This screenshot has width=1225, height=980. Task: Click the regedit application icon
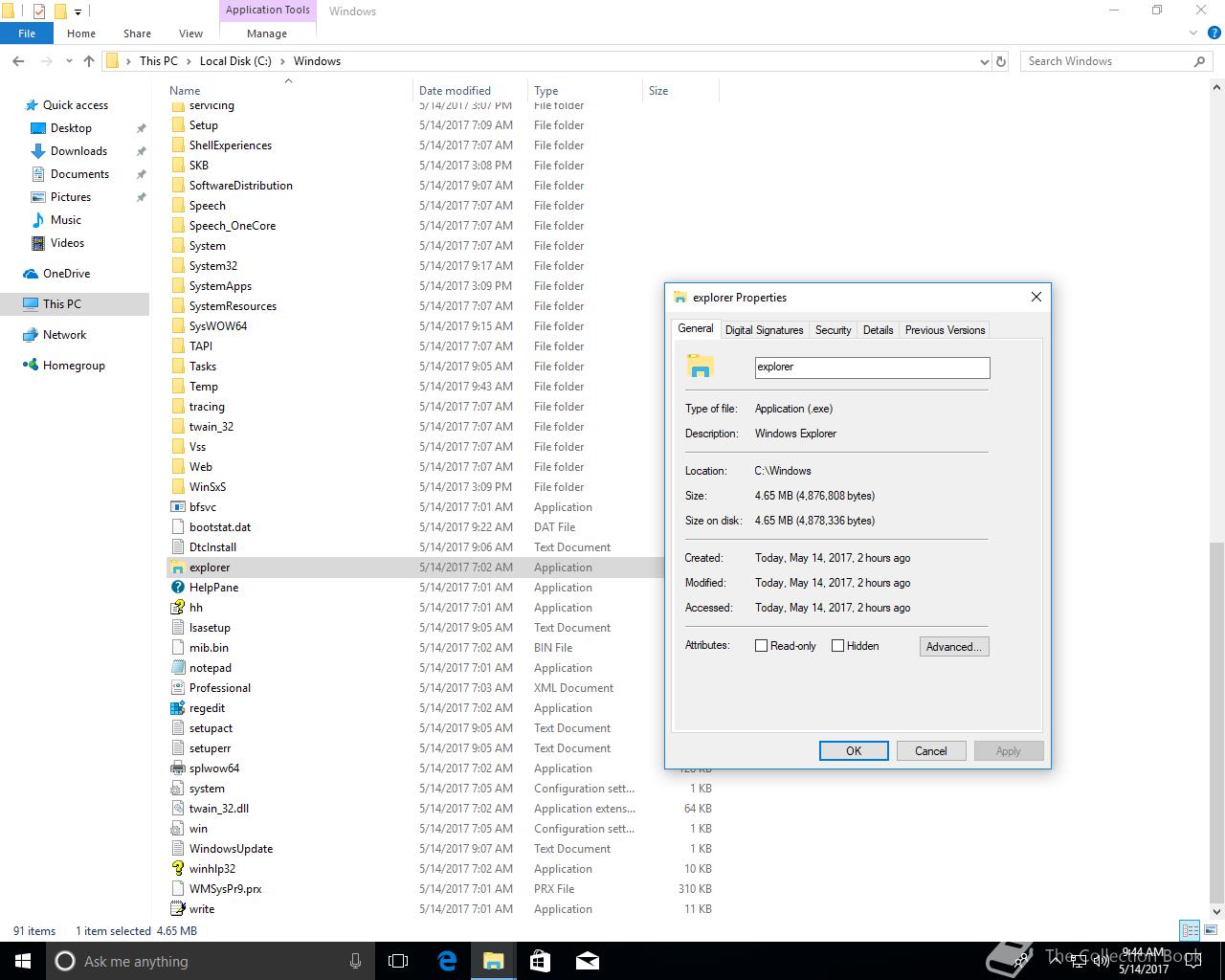(x=177, y=708)
